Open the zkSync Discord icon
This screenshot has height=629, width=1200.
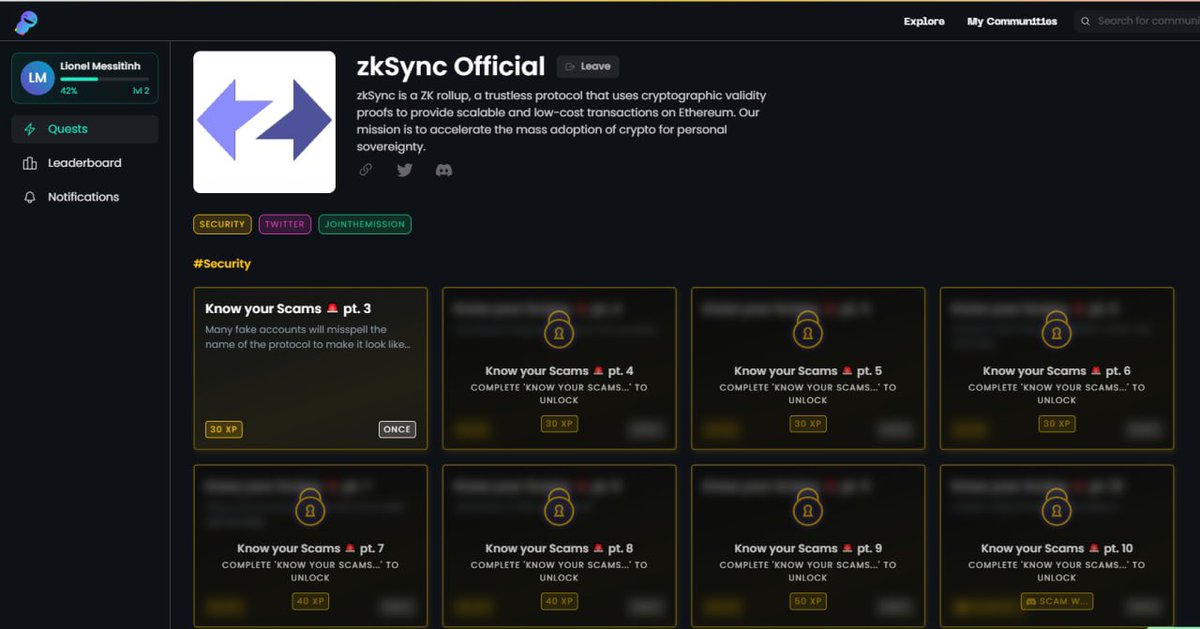(x=444, y=170)
